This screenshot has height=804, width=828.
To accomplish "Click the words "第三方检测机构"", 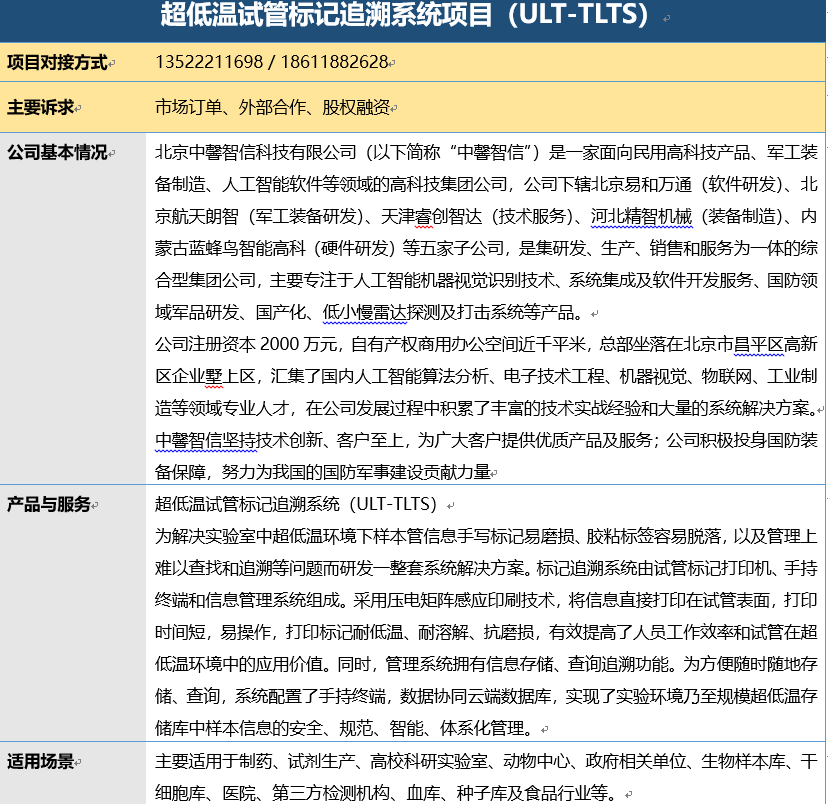I will point(331,793).
